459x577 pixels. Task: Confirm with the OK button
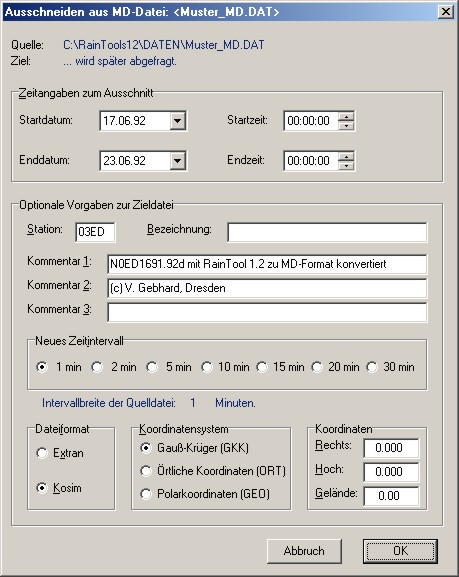(400, 551)
